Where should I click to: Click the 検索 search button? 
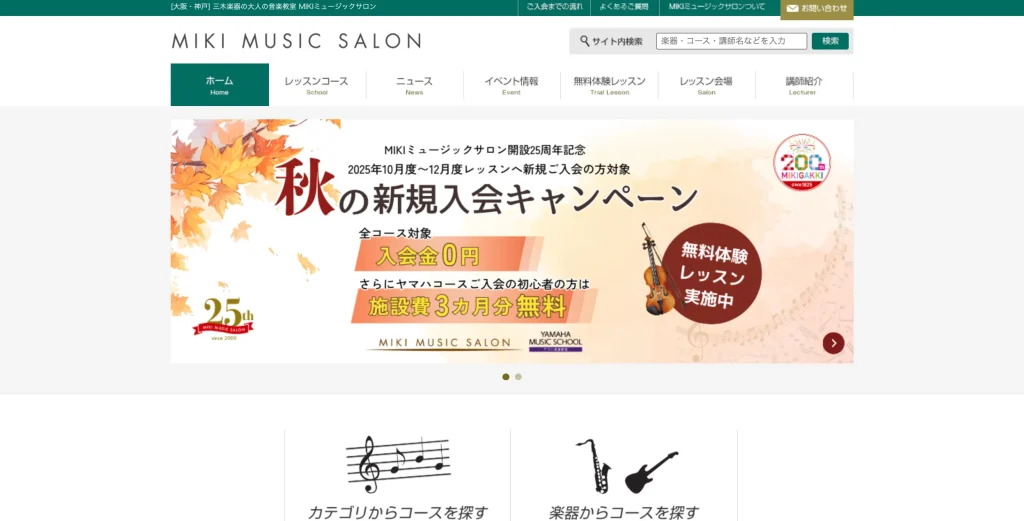(830, 41)
